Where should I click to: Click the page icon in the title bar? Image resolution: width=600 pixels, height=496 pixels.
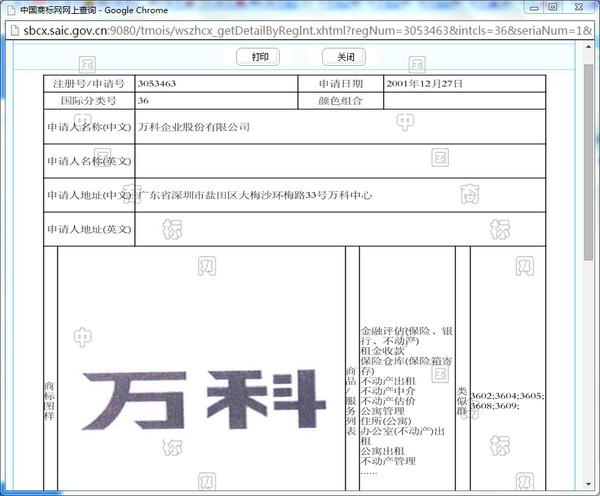click(10, 9)
